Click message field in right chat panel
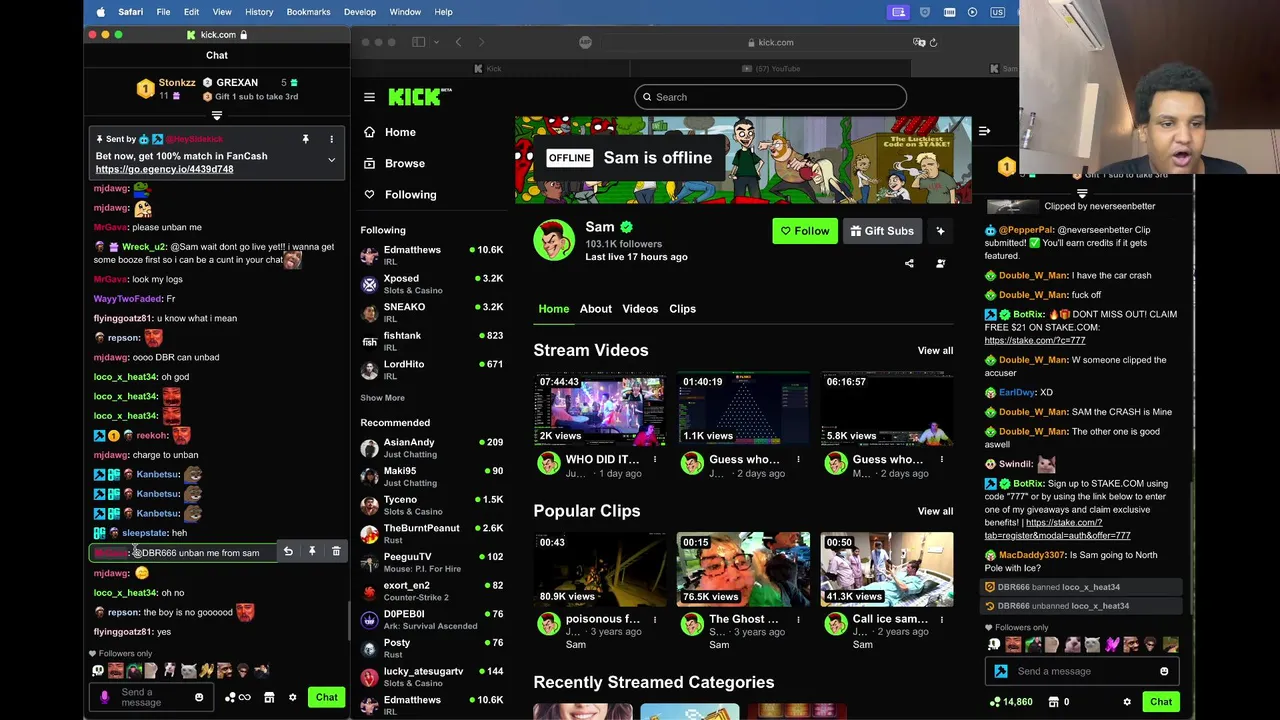 tap(1081, 672)
